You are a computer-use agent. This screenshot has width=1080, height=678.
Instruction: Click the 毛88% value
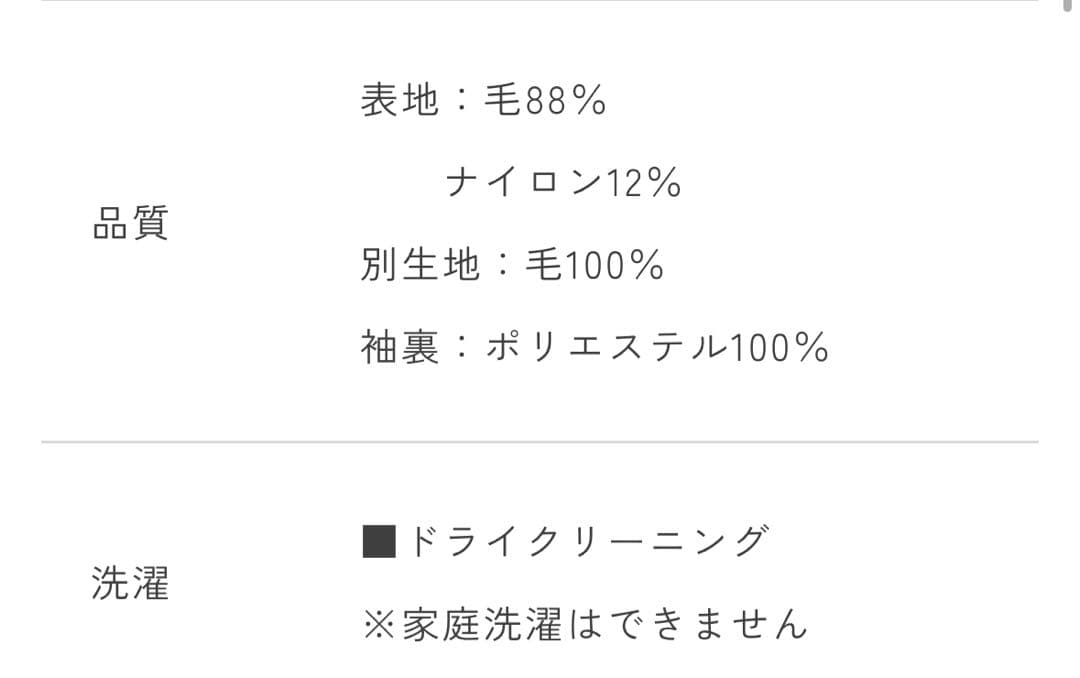tap(545, 100)
